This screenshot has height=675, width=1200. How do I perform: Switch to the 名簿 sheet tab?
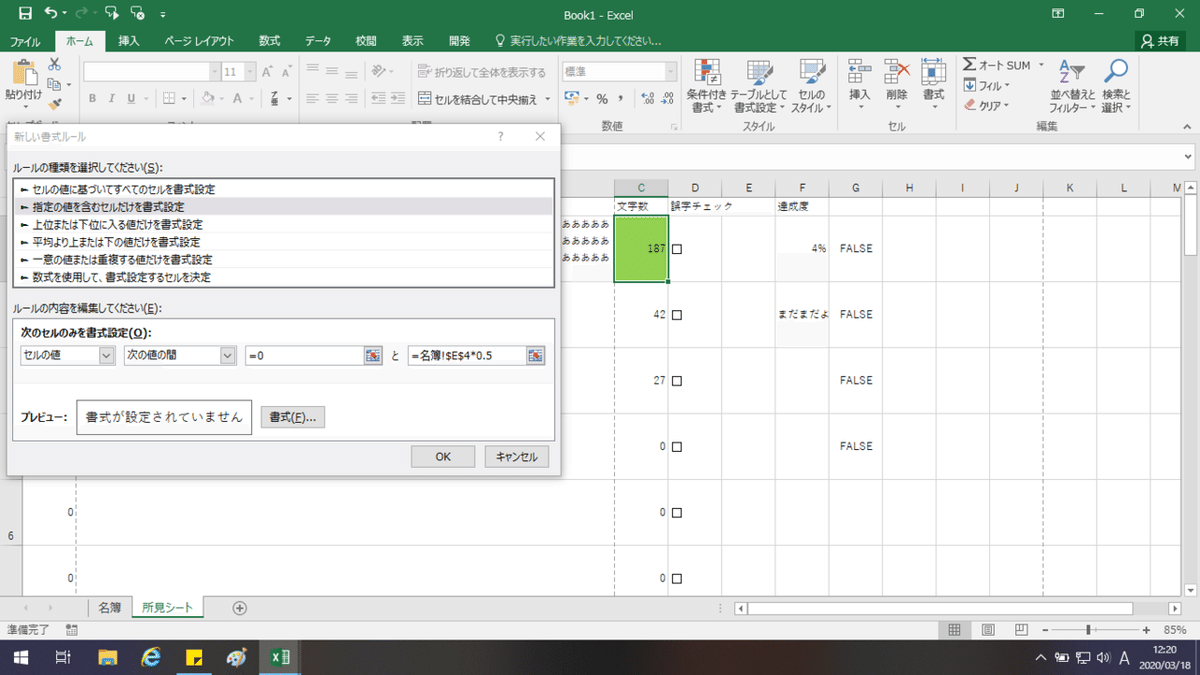tap(109, 607)
